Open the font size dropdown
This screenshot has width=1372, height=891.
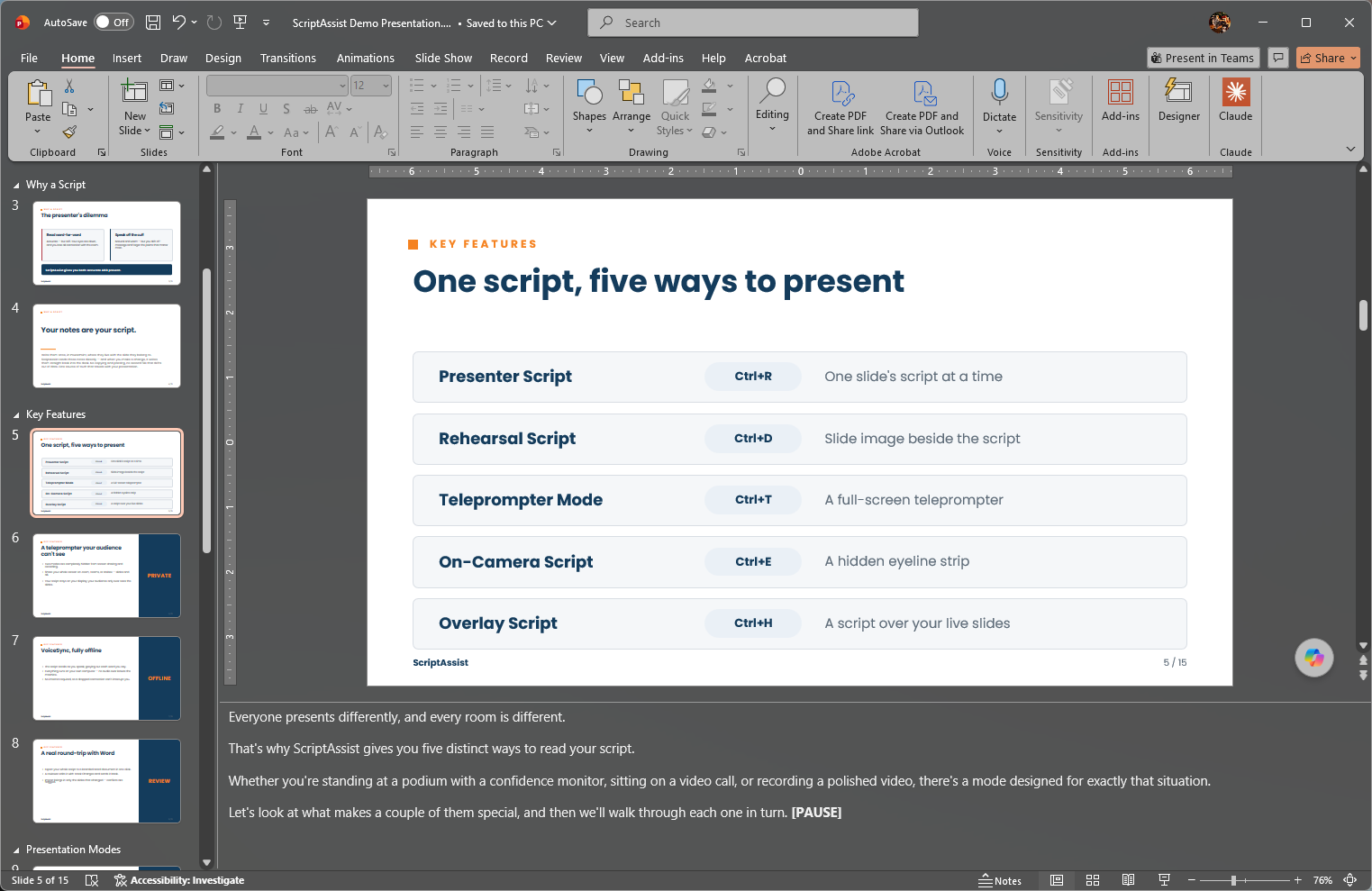386,86
